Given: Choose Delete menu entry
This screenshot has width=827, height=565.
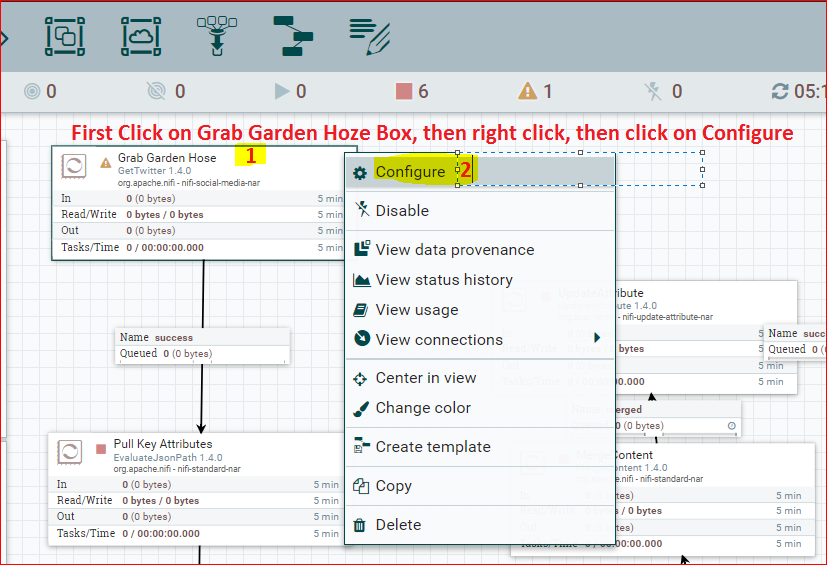Looking at the screenshot, I should pyautogui.click(x=480, y=525).
